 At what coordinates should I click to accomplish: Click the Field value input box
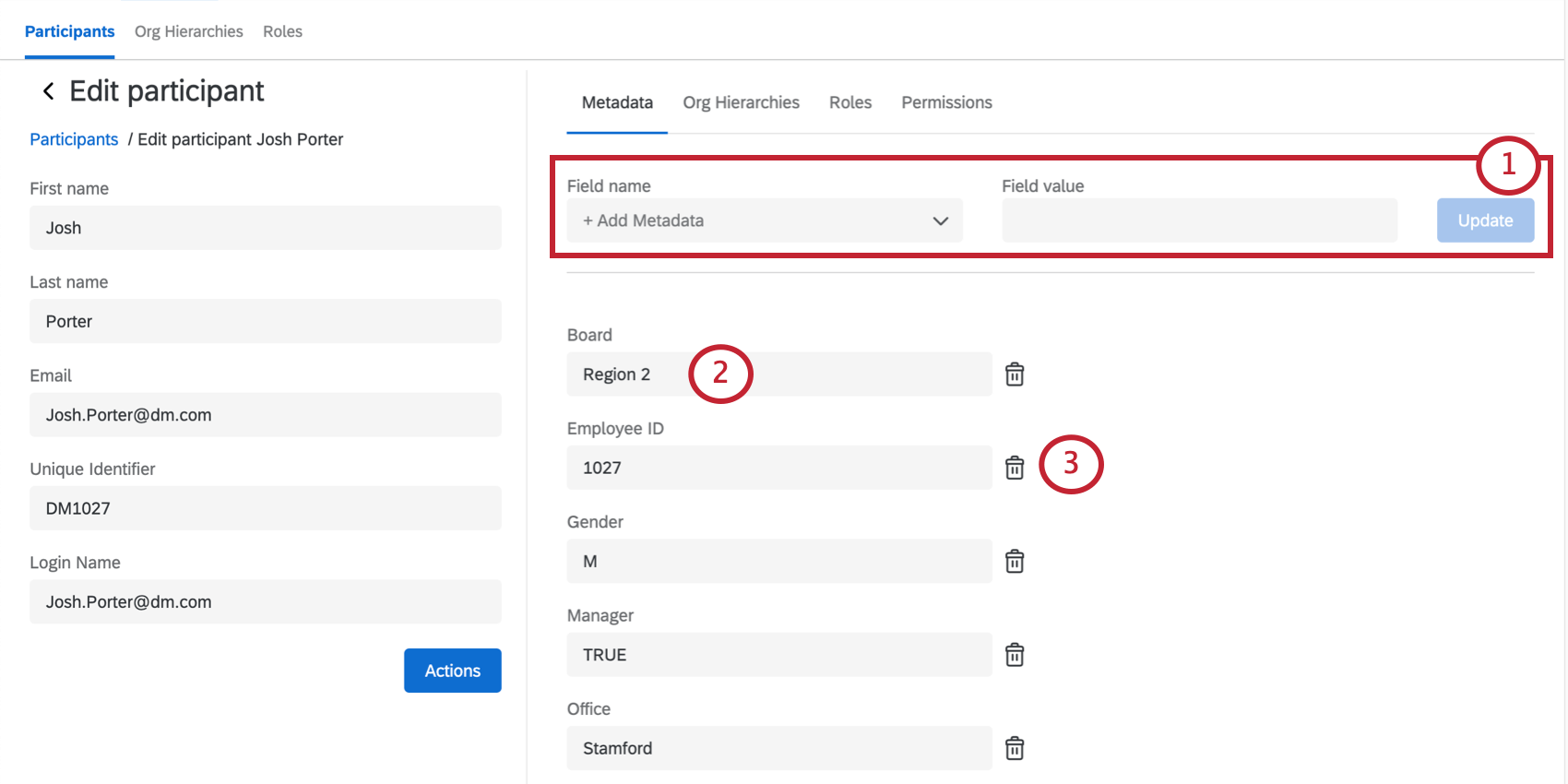1199,220
